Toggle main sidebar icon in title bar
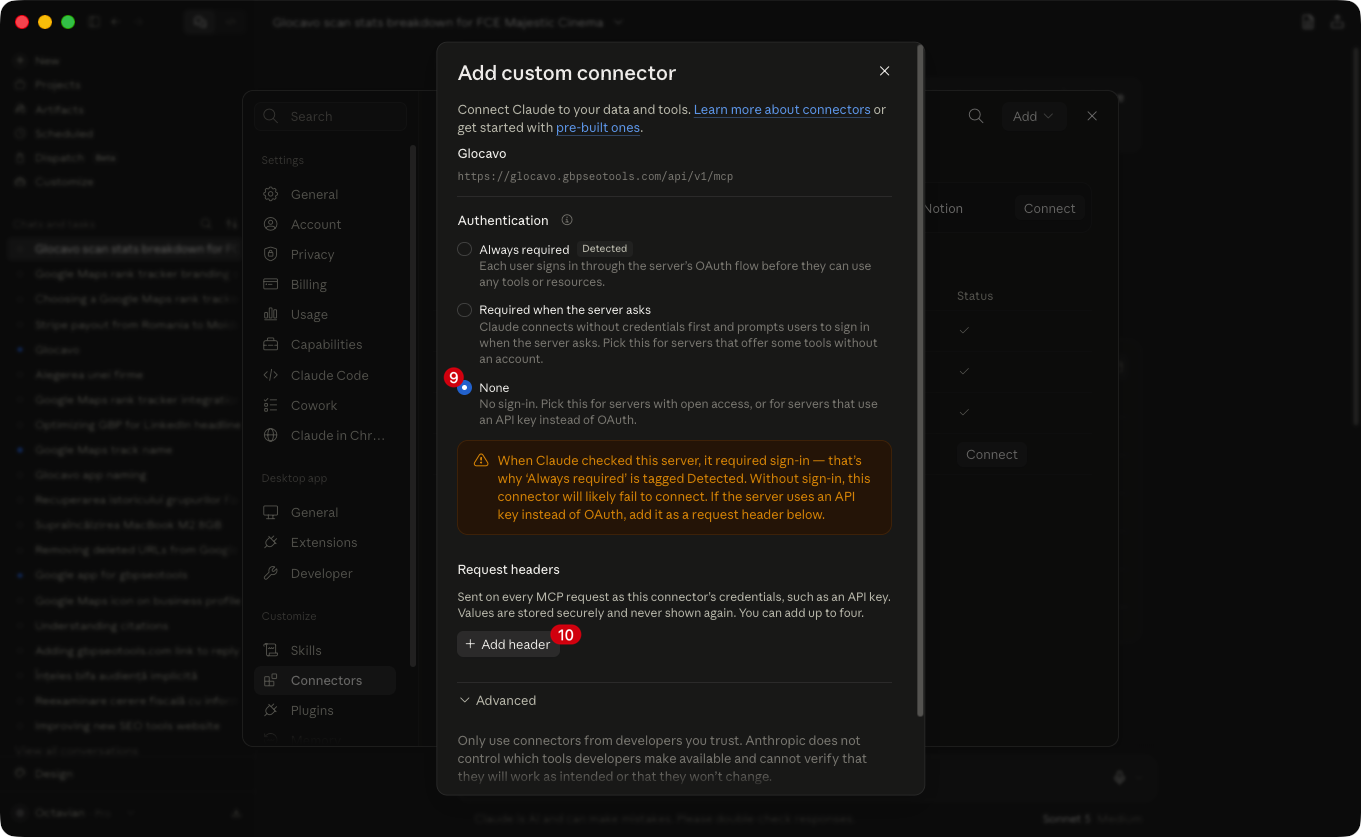Screen dimensions: 1361x837 (x=94, y=22)
